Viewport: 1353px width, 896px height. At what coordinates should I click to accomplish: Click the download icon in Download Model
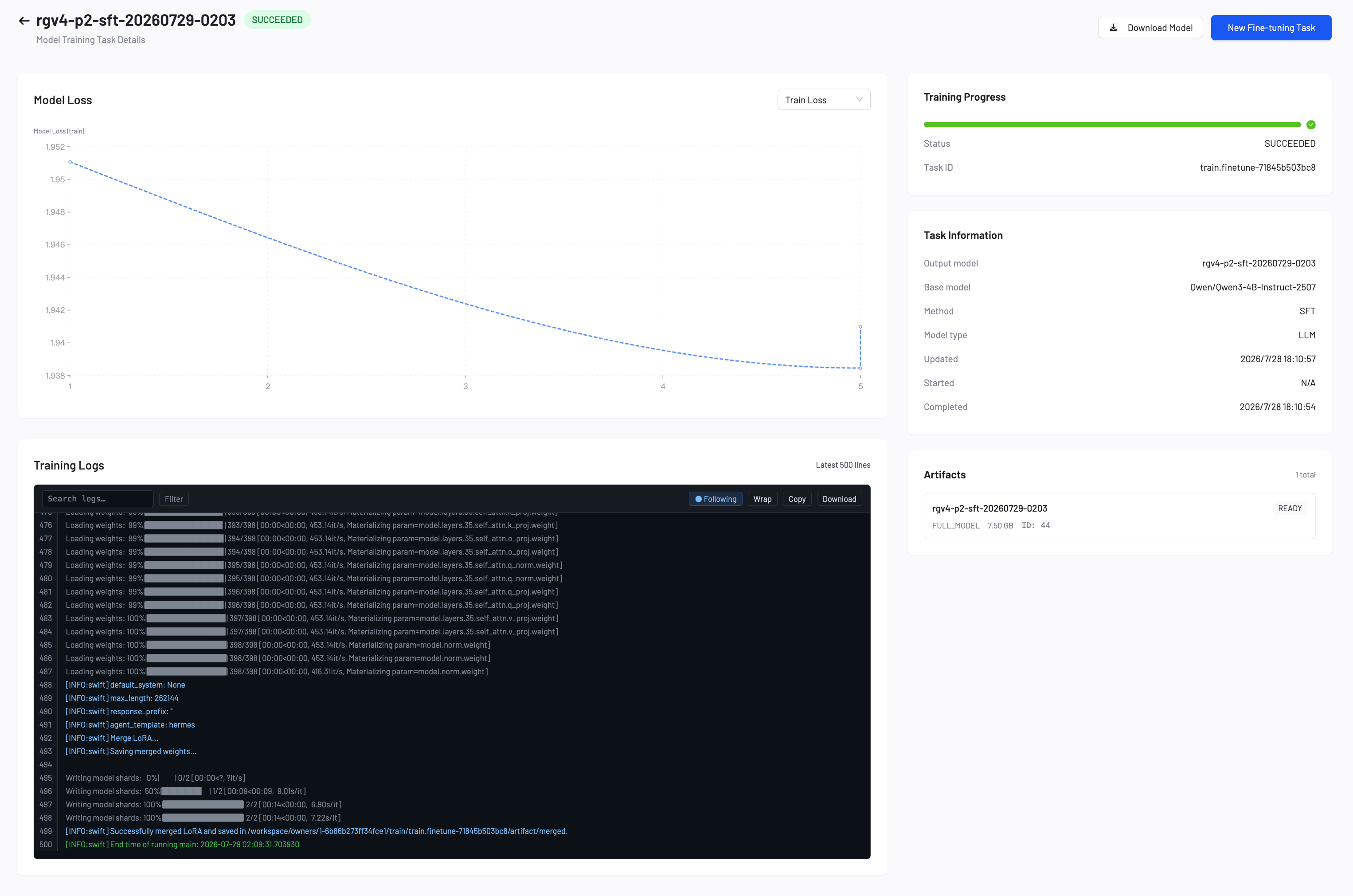pos(1113,27)
